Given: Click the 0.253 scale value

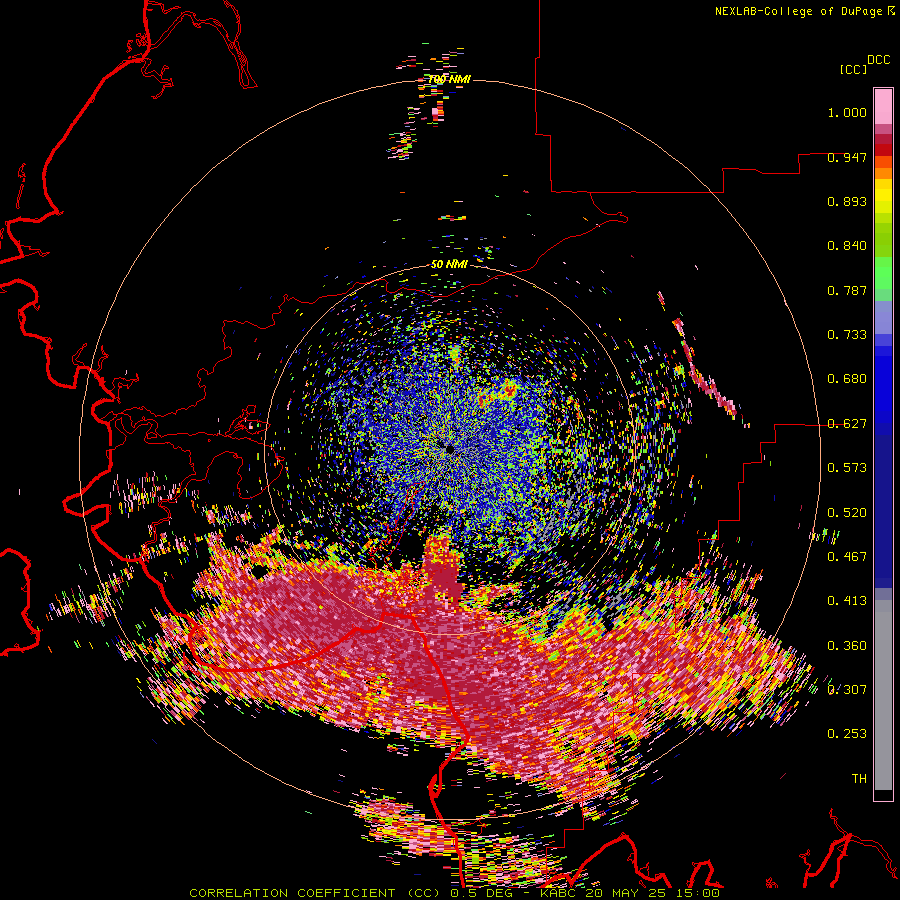Looking at the screenshot, I should tap(847, 734).
